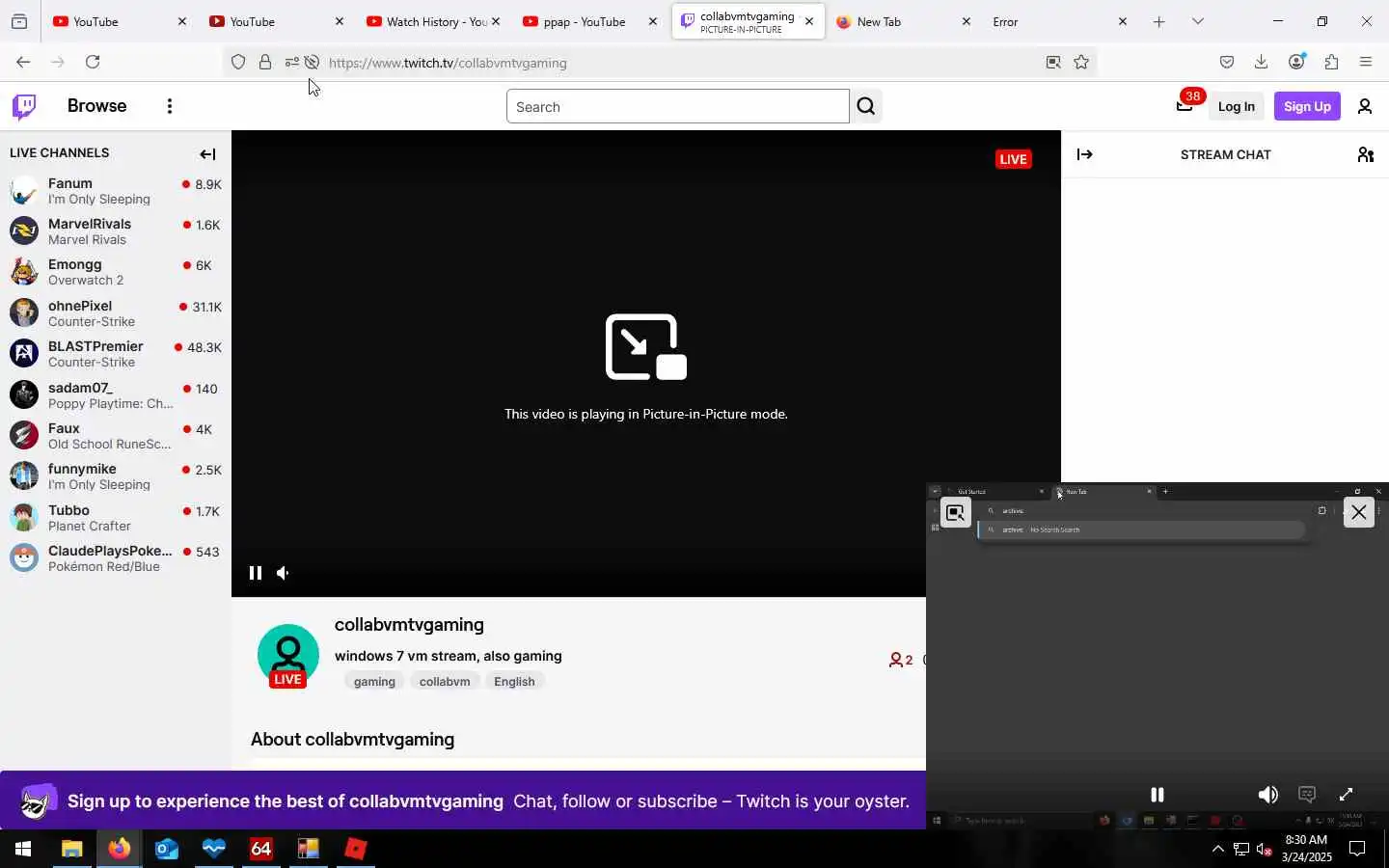This screenshot has height=868, width=1389.
Task: Open ohnePixel Counter-Strike channel
Action: click(116, 313)
